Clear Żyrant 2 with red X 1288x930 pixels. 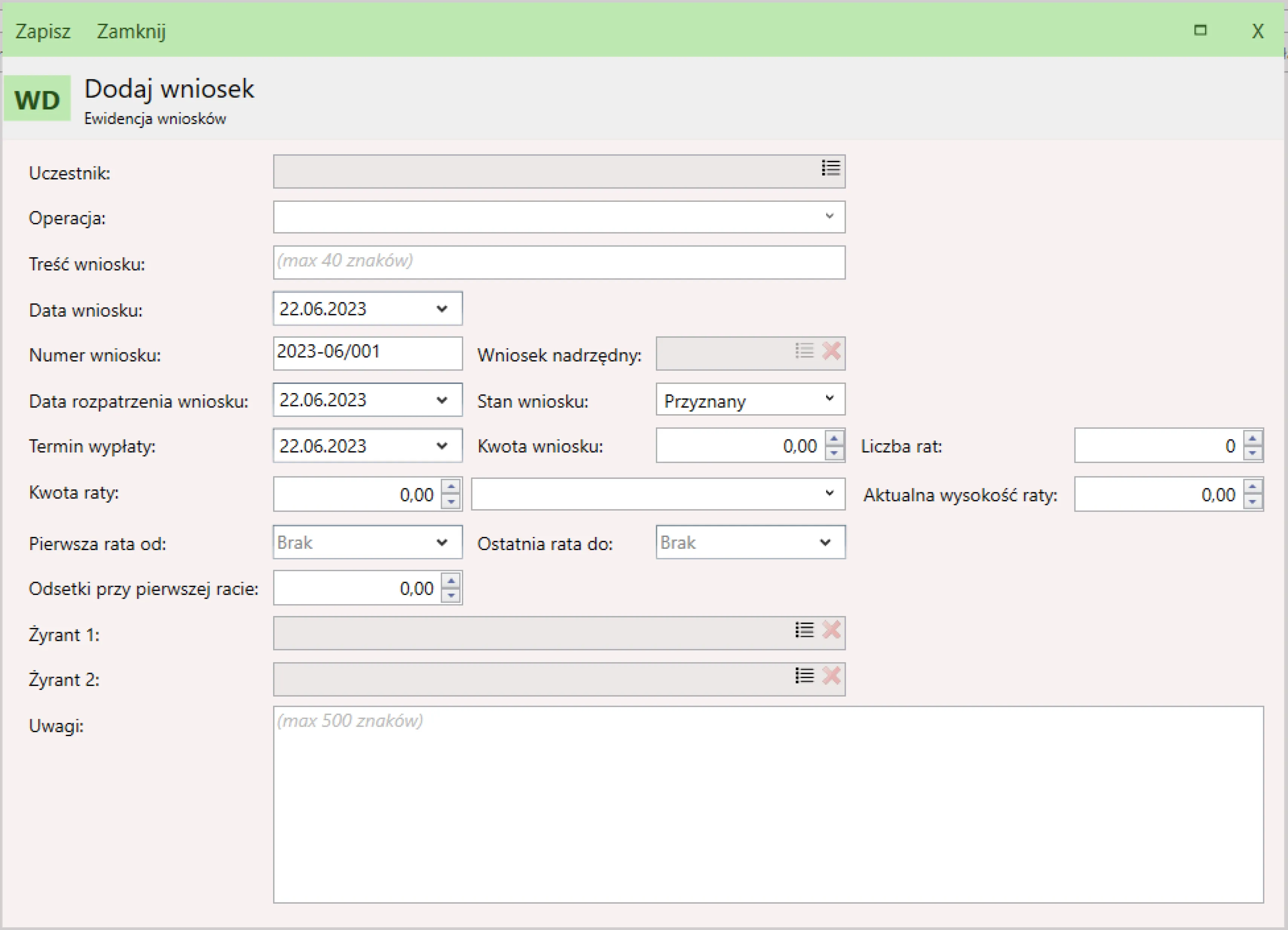click(831, 675)
